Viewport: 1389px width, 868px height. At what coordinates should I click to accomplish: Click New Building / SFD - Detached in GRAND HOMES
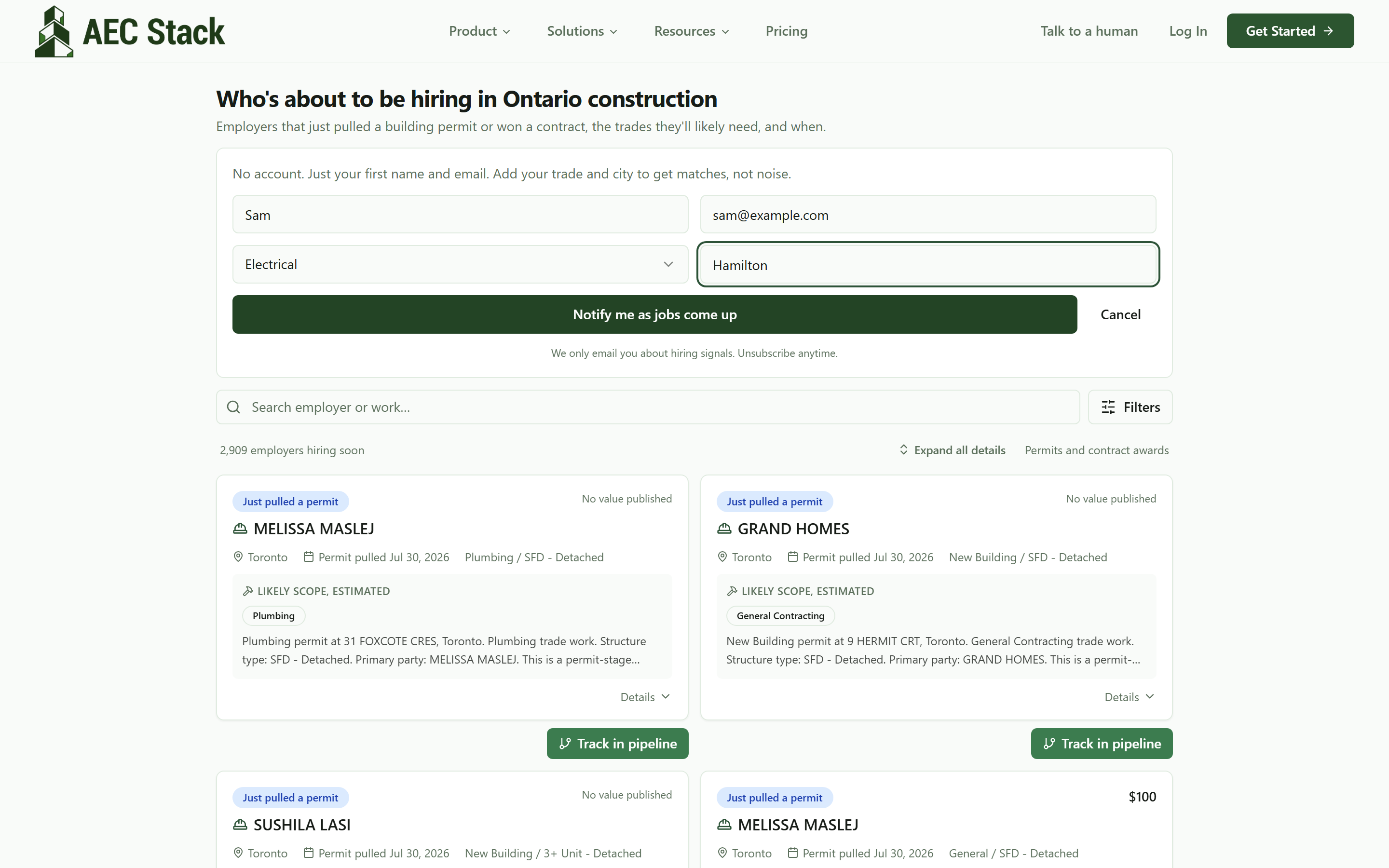1028,557
